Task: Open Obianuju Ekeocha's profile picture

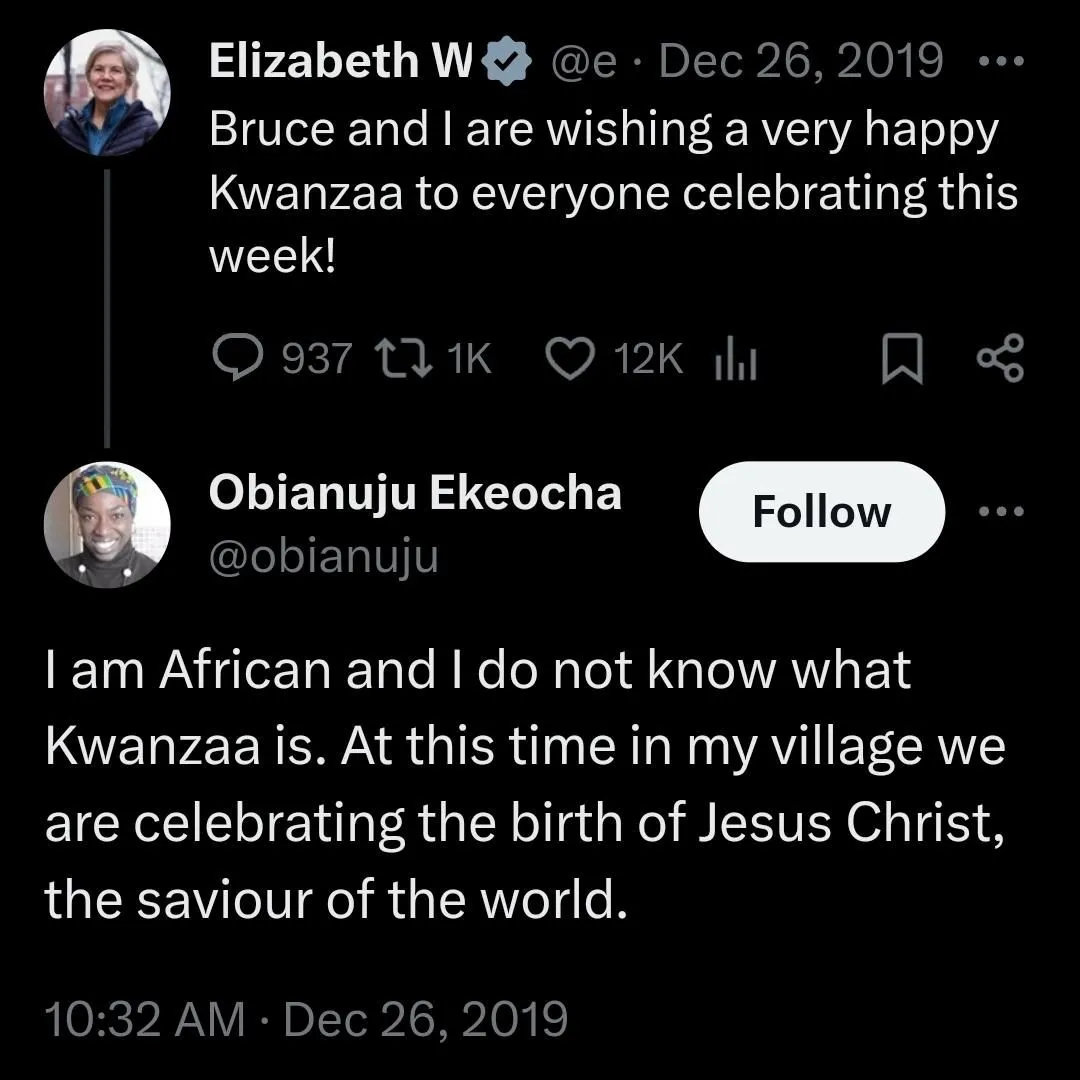Action: [107, 525]
